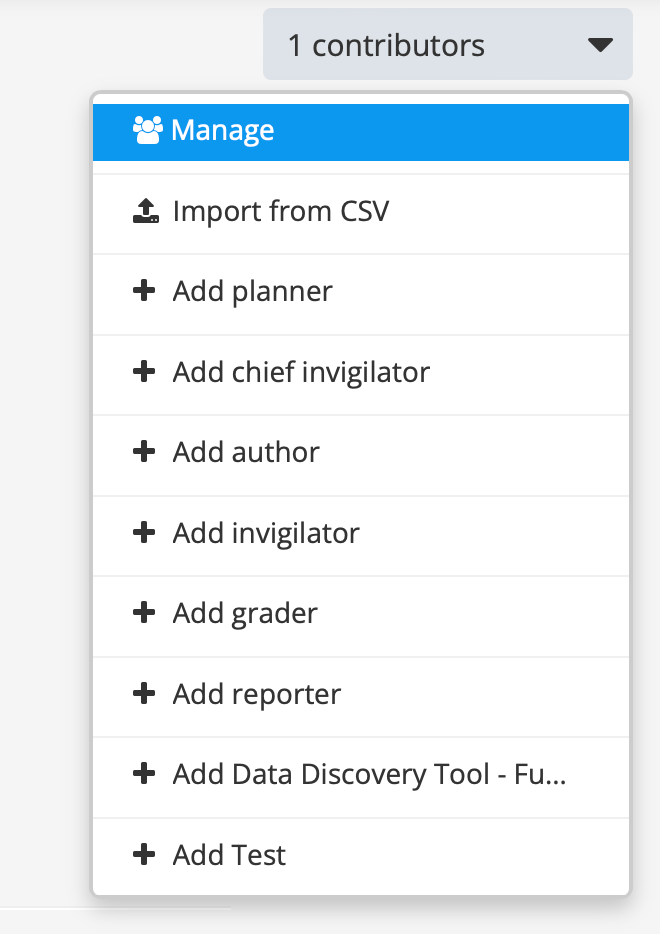Click the plus icon next to Add Test
Image resolution: width=660 pixels, height=934 pixels.
point(144,854)
